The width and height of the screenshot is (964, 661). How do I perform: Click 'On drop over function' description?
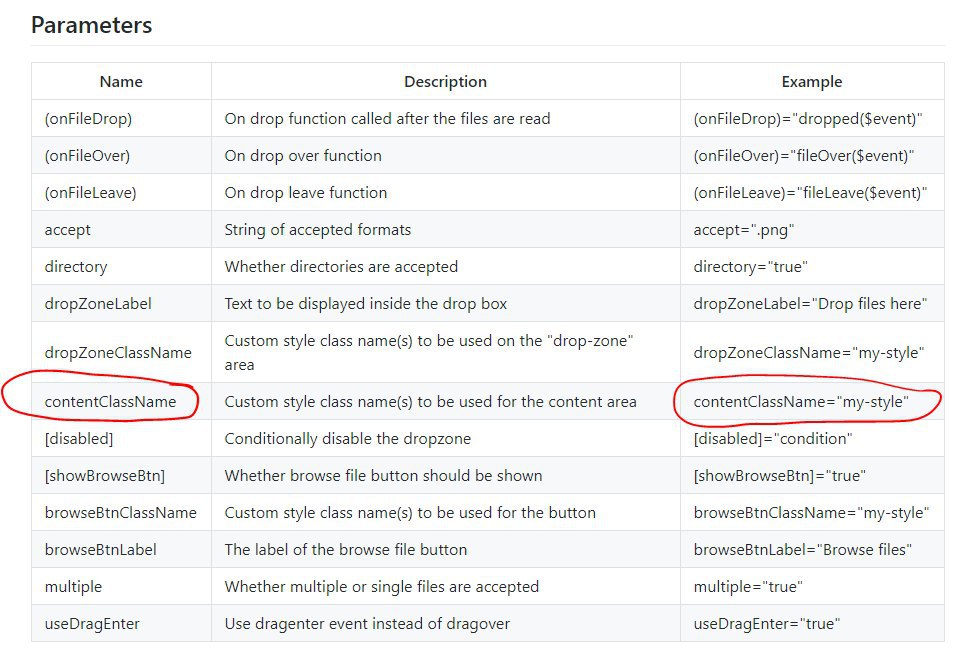pos(303,156)
